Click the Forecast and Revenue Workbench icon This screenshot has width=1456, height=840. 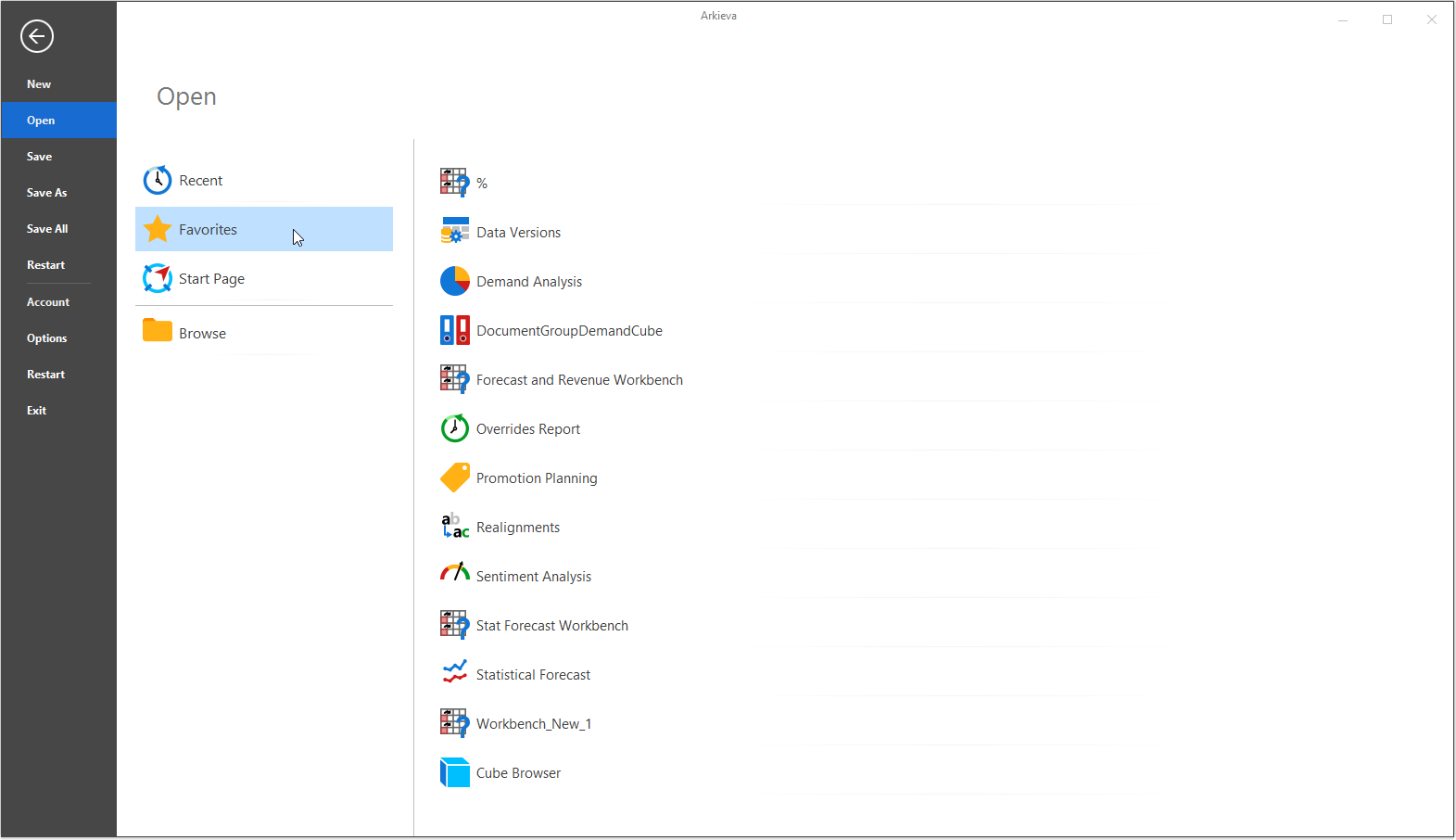[x=455, y=379]
